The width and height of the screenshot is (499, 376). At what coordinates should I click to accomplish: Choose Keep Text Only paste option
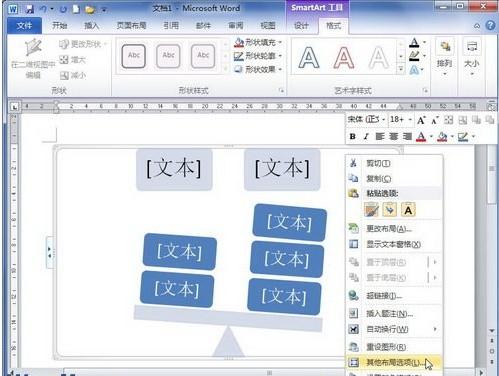408,210
